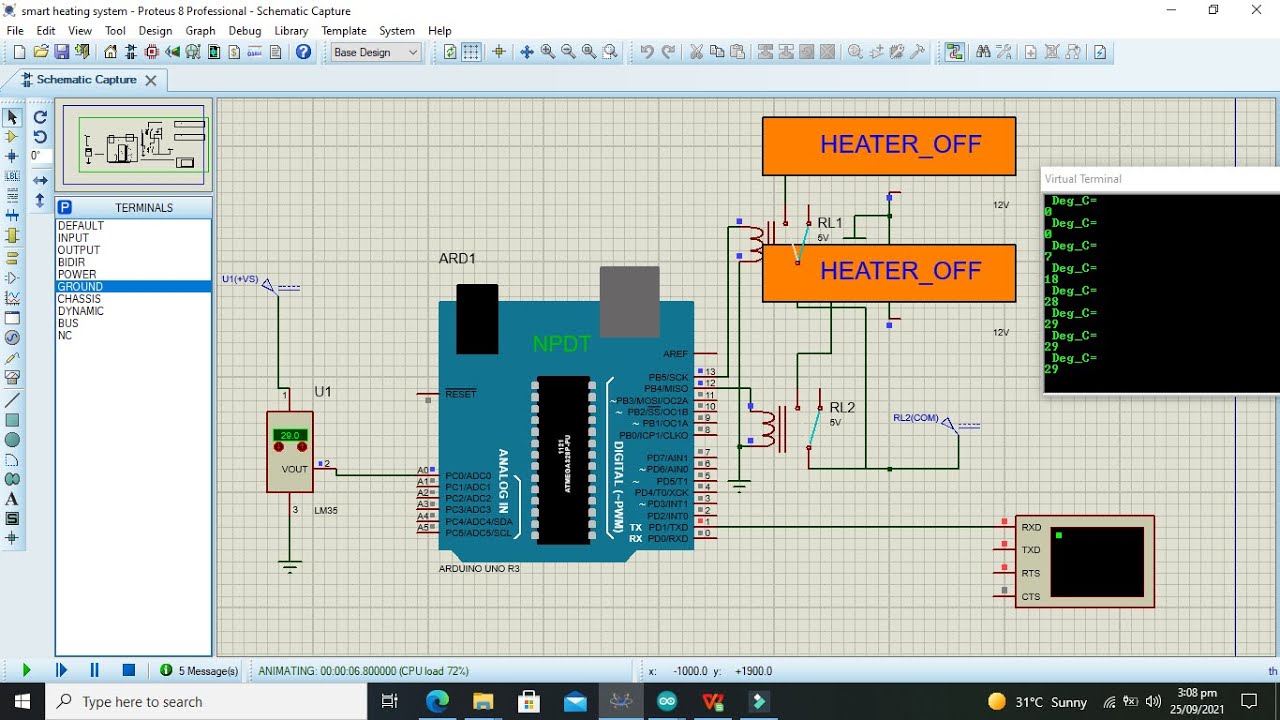Open the Base Design variant dropdown

(376, 52)
